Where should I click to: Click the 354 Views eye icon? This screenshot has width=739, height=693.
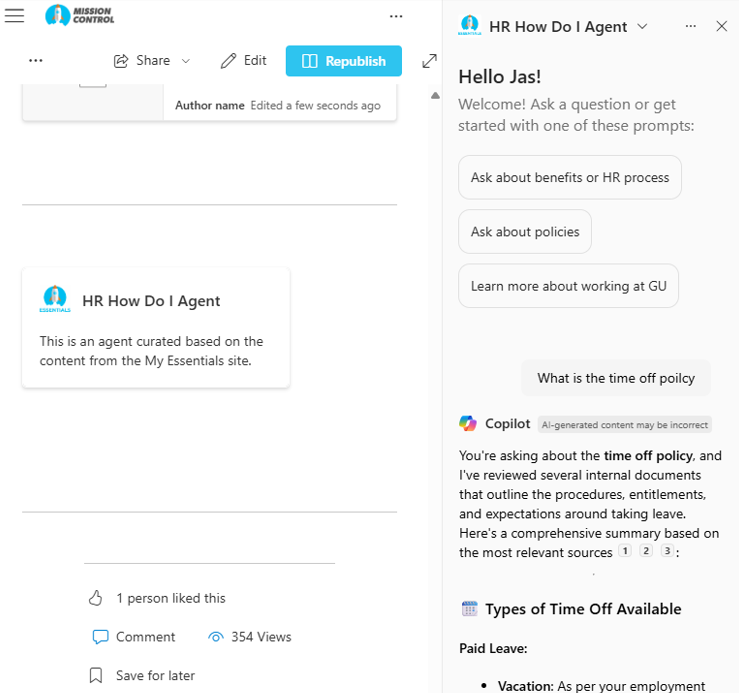tap(216, 637)
